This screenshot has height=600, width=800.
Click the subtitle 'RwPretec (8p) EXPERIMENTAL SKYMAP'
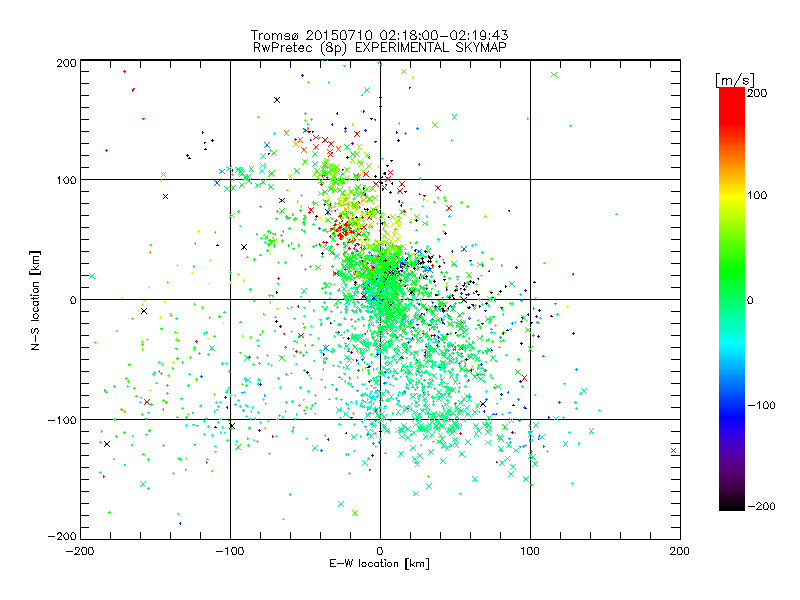379,48
